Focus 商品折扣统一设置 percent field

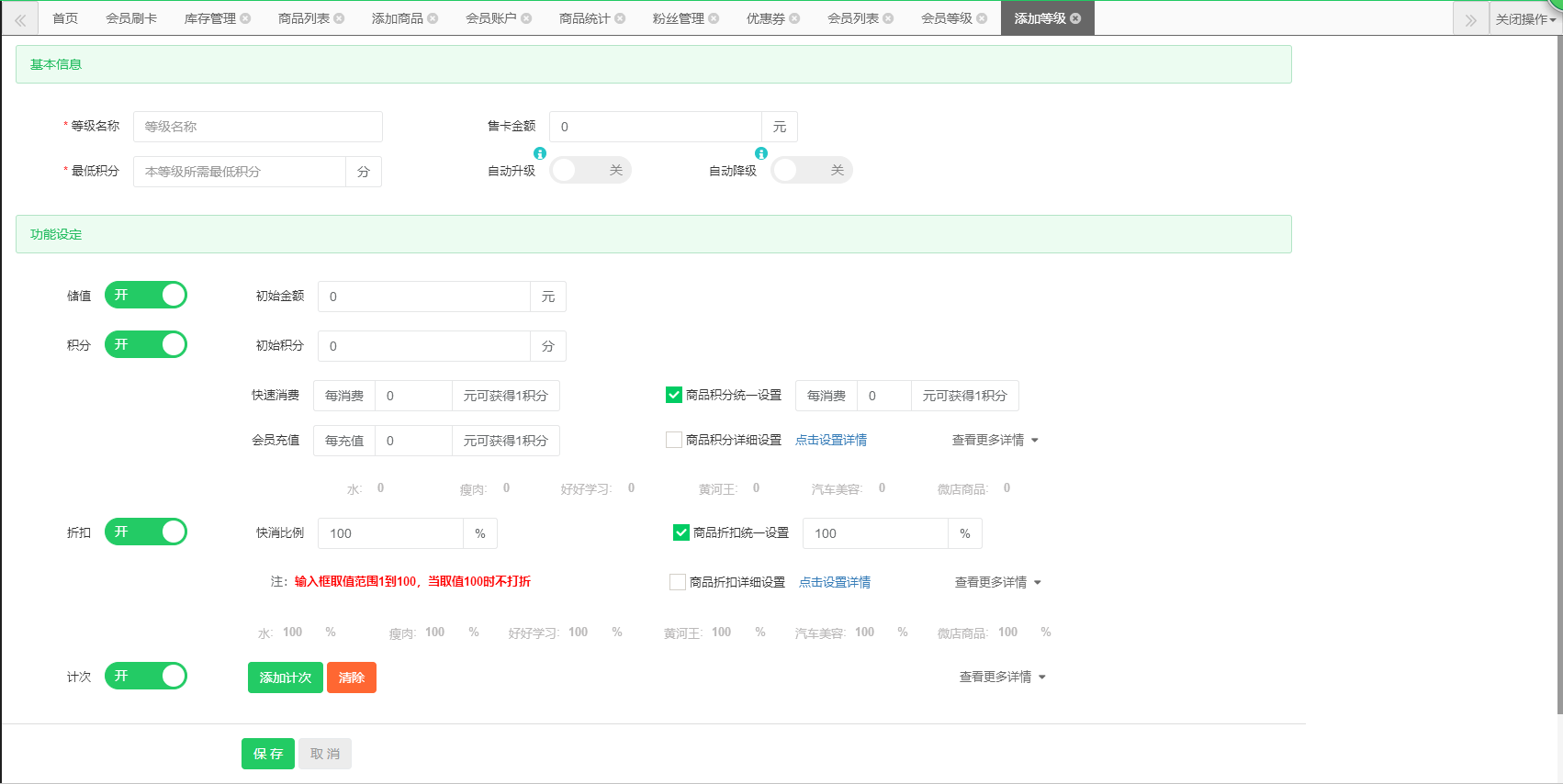point(875,533)
